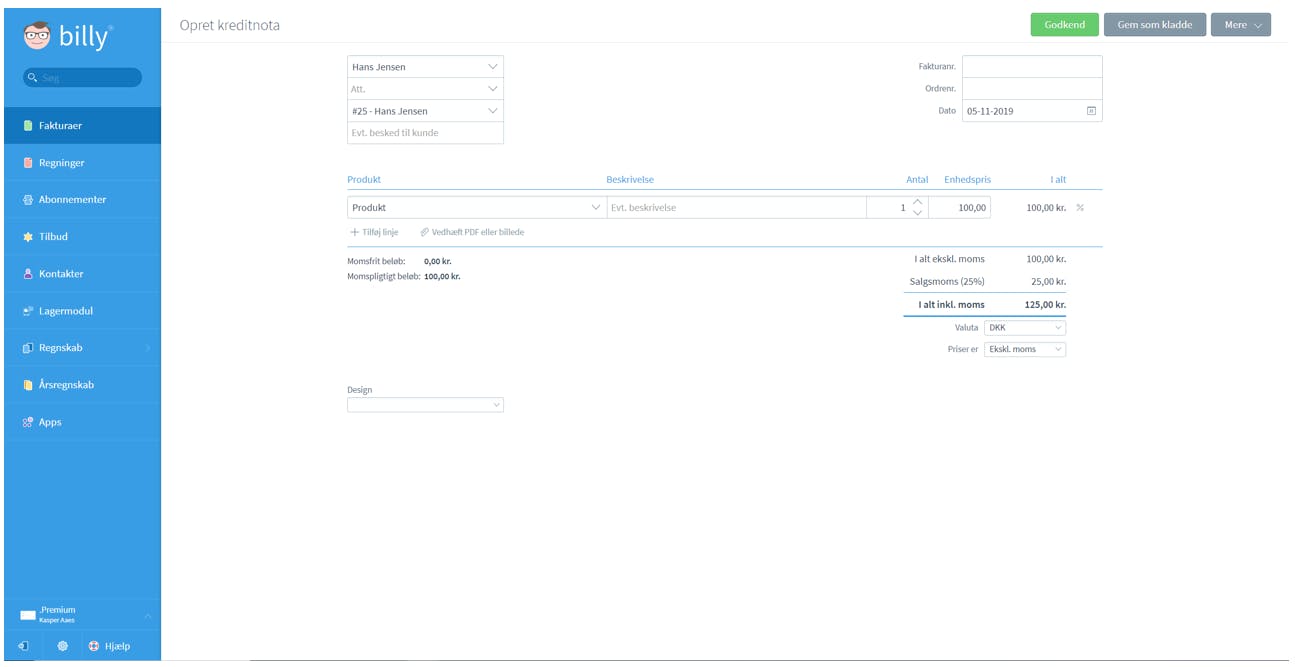Click the Tilføj linje link

point(374,232)
